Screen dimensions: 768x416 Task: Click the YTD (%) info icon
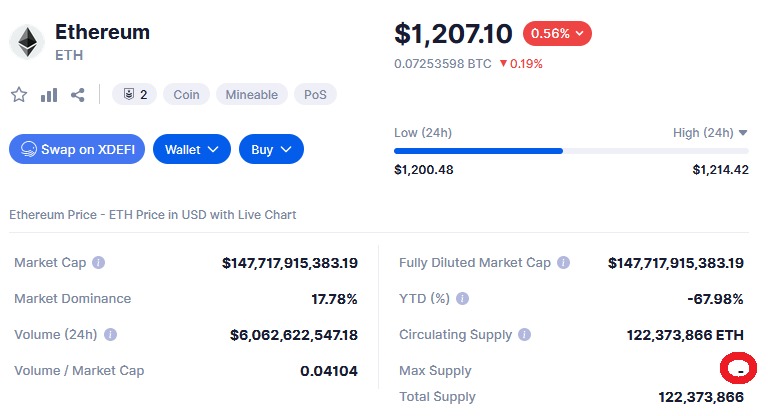(462, 298)
